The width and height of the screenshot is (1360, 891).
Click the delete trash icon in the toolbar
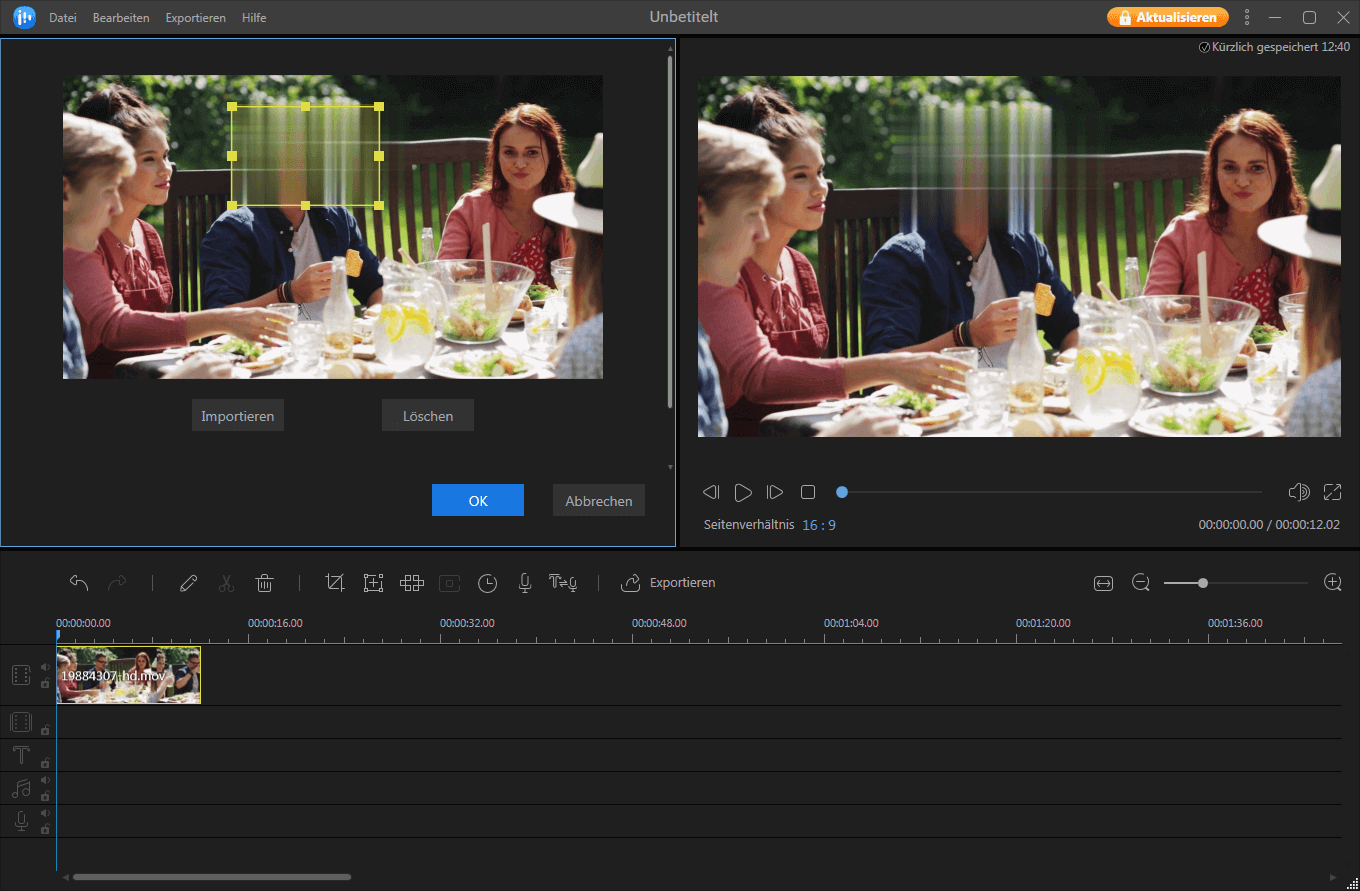264,583
